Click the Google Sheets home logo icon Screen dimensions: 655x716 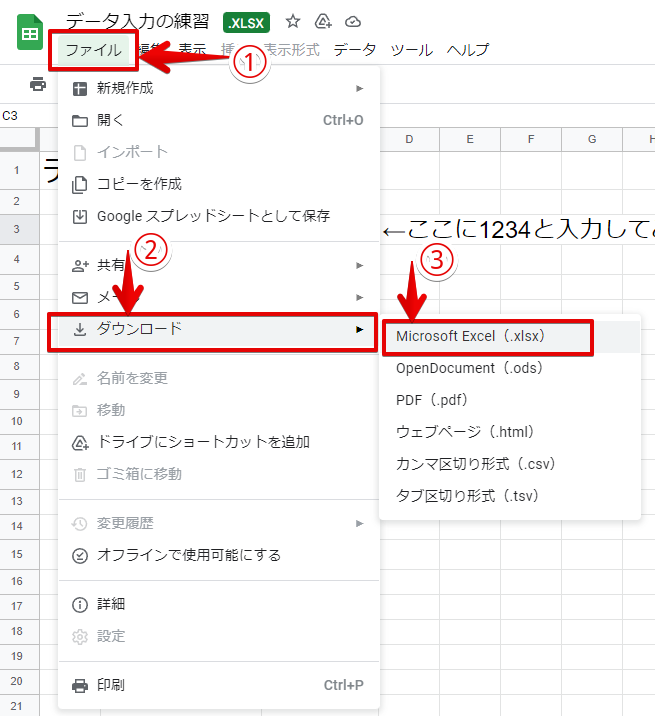28,36
